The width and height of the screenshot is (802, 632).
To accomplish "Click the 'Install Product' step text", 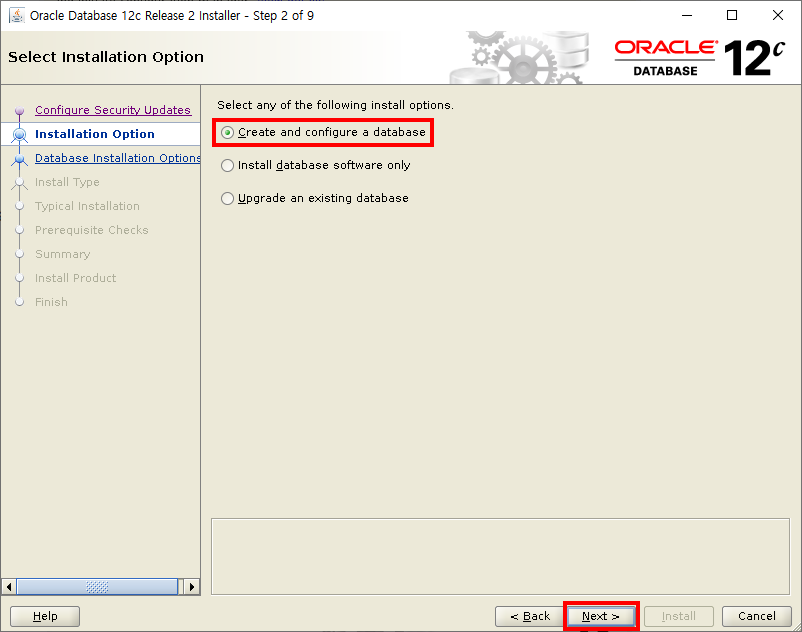I will click(x=75, y=278).
